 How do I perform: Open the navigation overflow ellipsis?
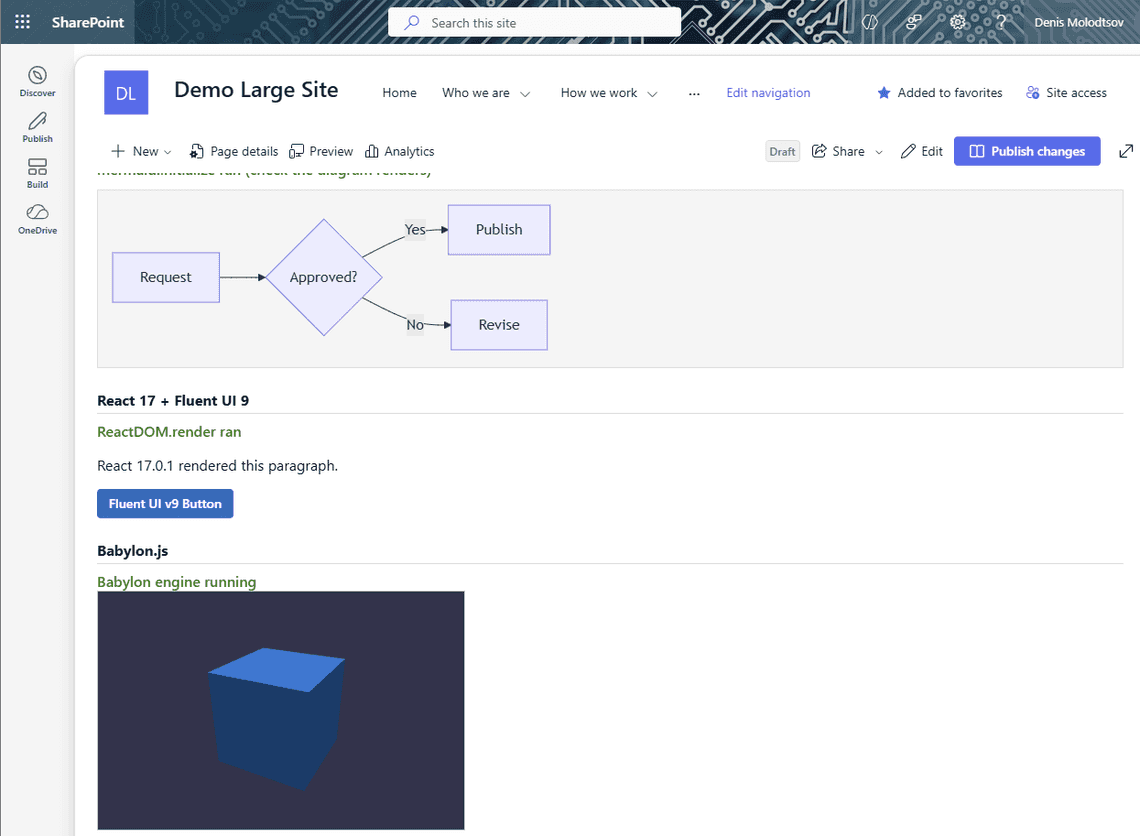click(694, 94)
